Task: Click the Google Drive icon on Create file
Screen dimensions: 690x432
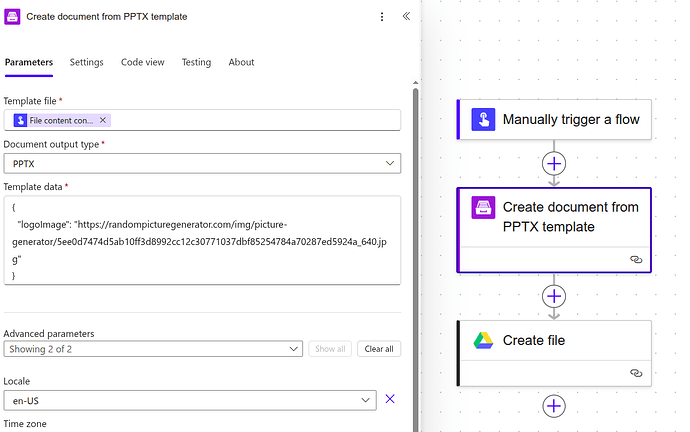Action: (x=484, y=340)
